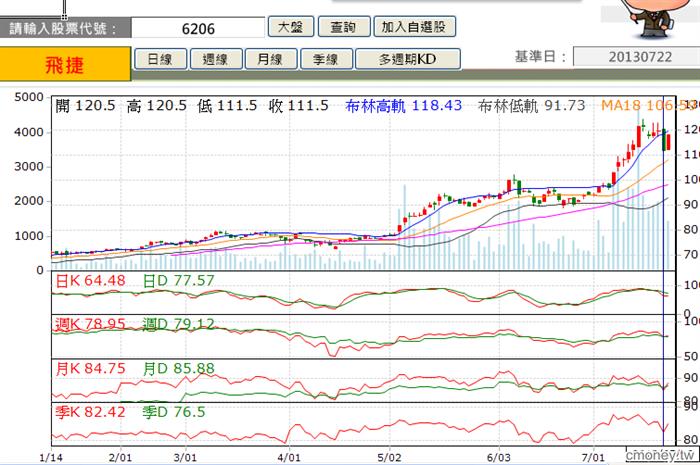The height and width of the screenshot is (465, 700).
Task: Focus the stock code field showing 6206
Action: pos(198,28)
